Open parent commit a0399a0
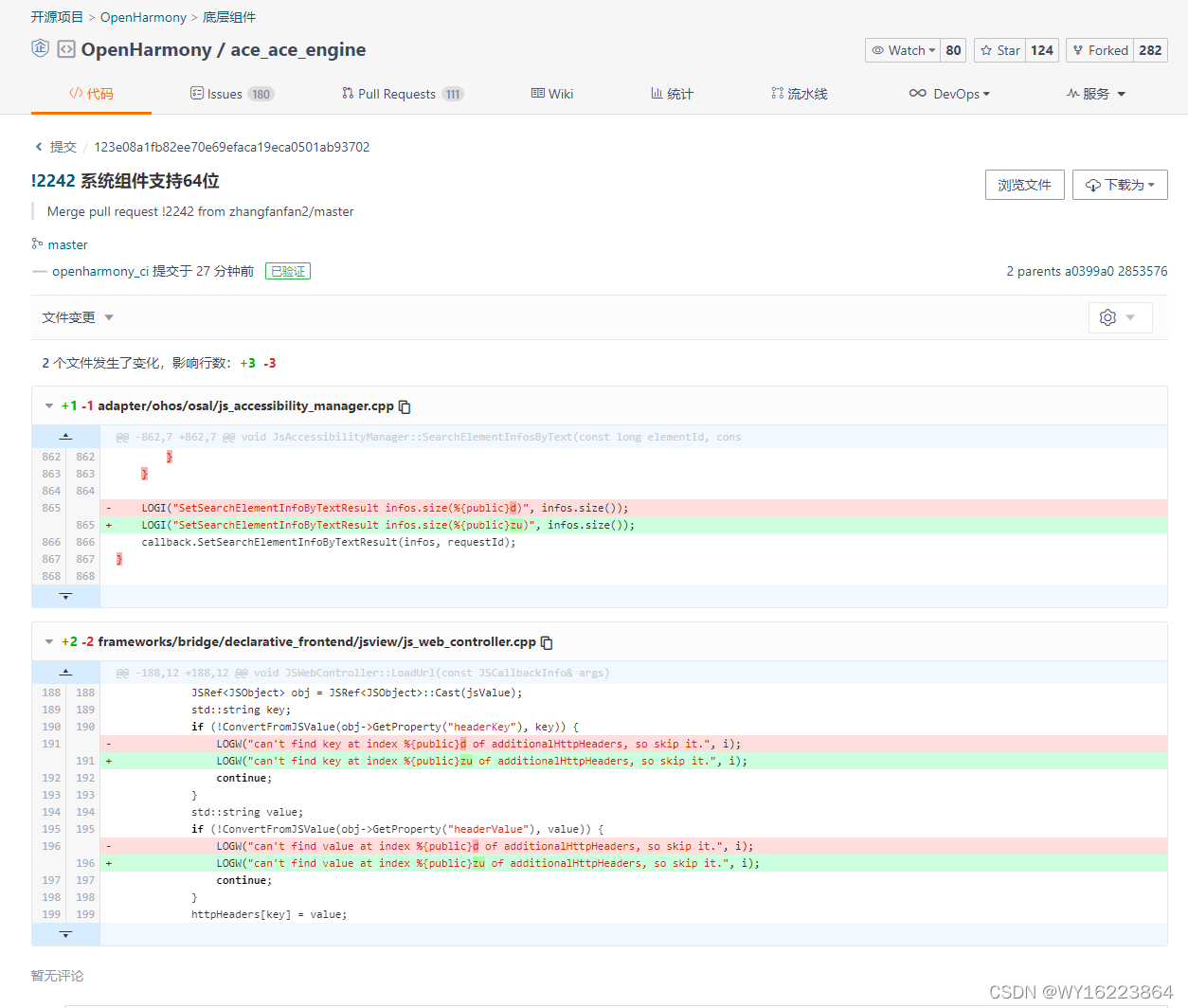 pos(1089,271)
